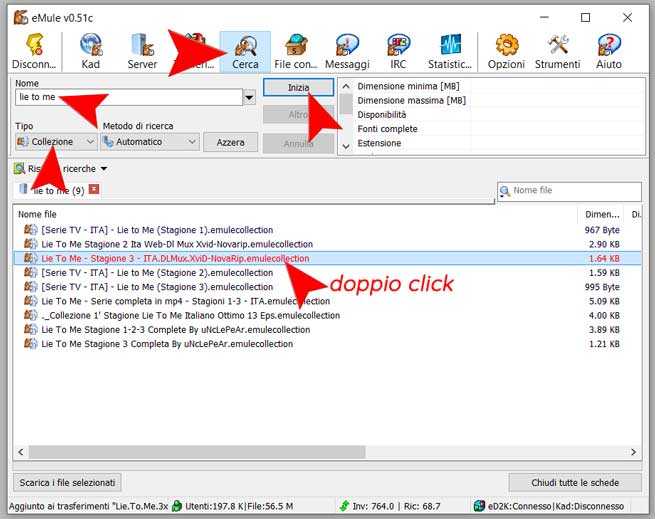Screen dimensions: 655x519
Task: Open the Server list panel
Action: point(142,51)
